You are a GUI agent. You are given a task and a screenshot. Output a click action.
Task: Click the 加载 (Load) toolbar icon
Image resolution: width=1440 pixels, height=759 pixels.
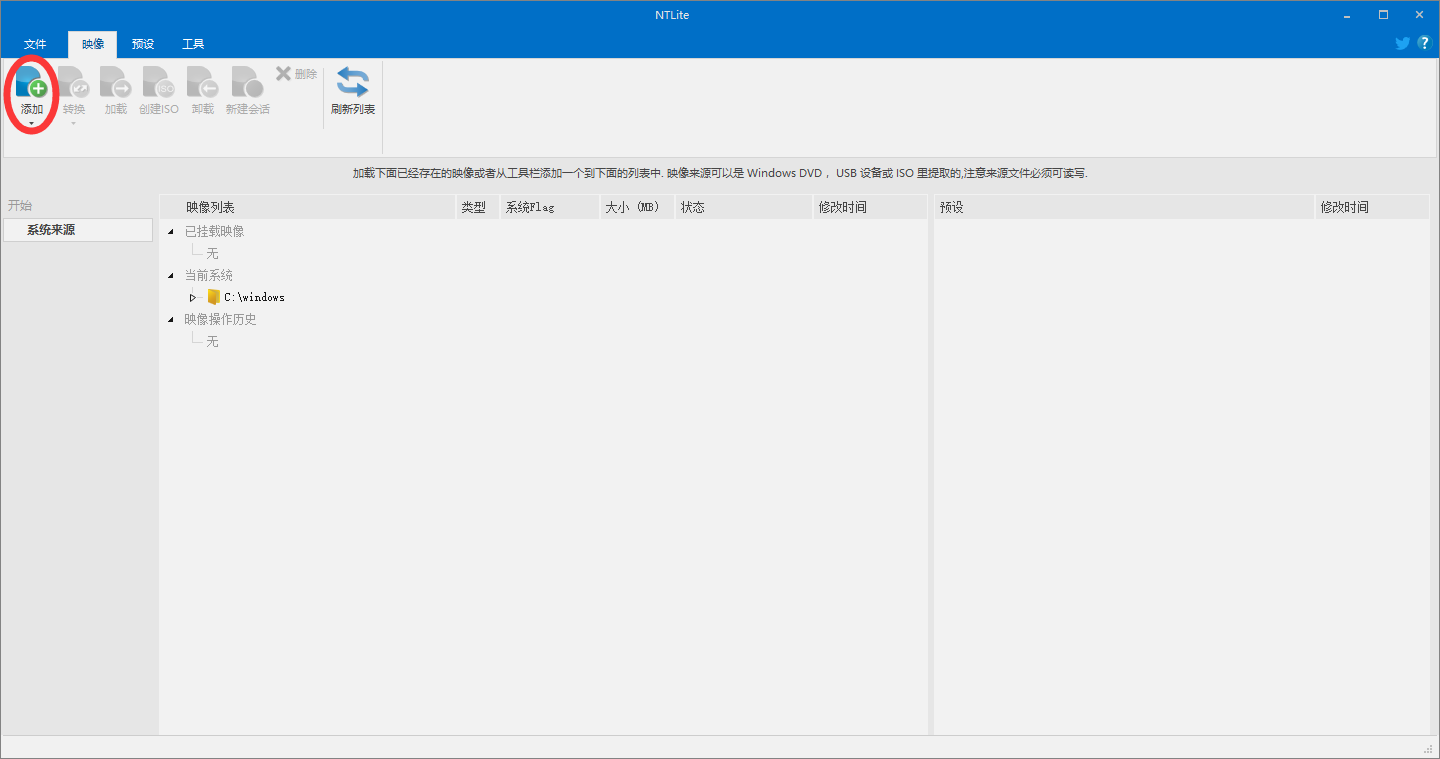click(116, 83)
